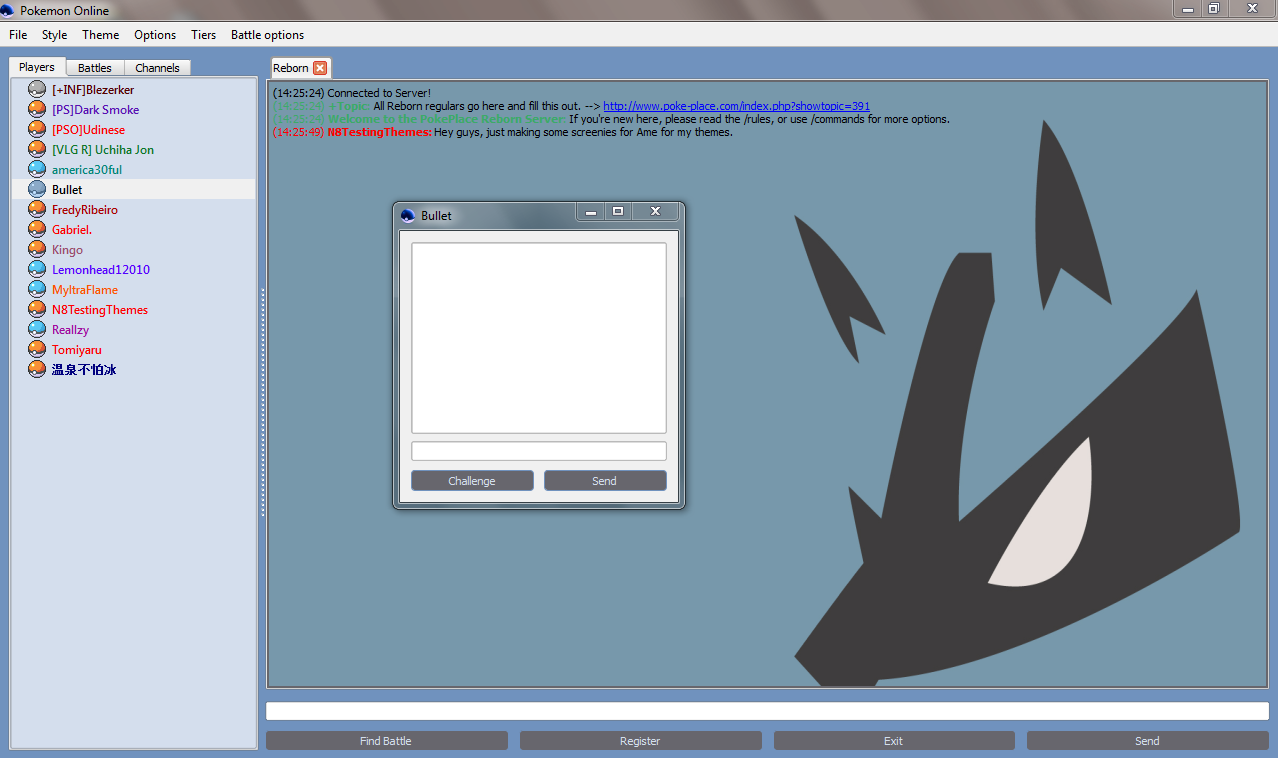Click pokeball icon beside Tomiyaru

[x=37, y=349]
